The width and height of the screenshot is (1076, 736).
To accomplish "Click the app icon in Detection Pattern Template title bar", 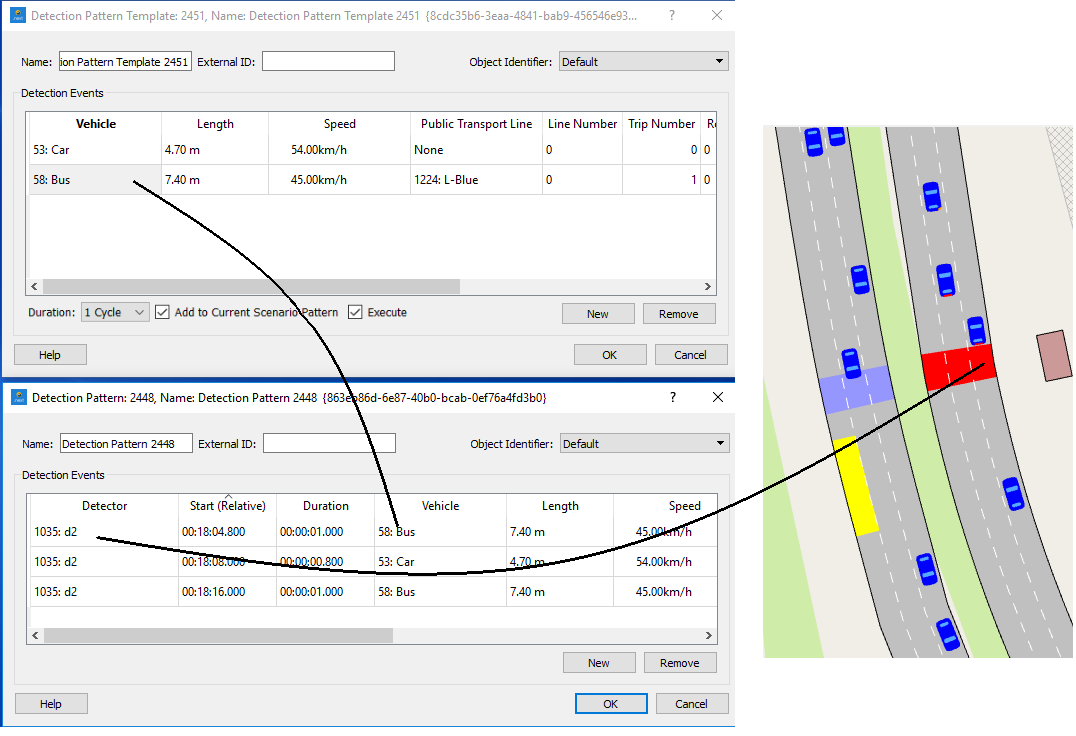I will click(x=19, y=15).
